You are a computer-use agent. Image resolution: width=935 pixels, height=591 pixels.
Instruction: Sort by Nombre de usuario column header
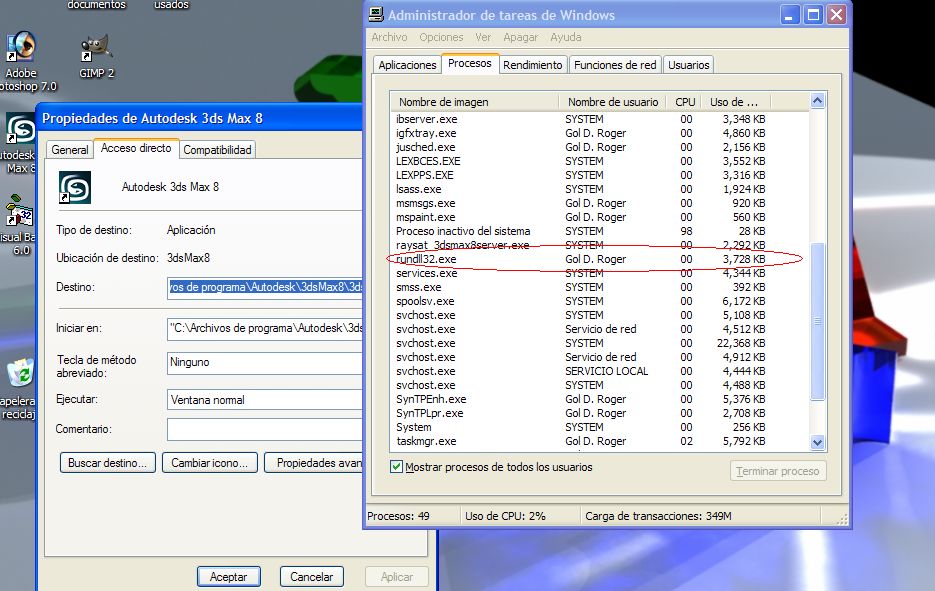pos(613,102)
